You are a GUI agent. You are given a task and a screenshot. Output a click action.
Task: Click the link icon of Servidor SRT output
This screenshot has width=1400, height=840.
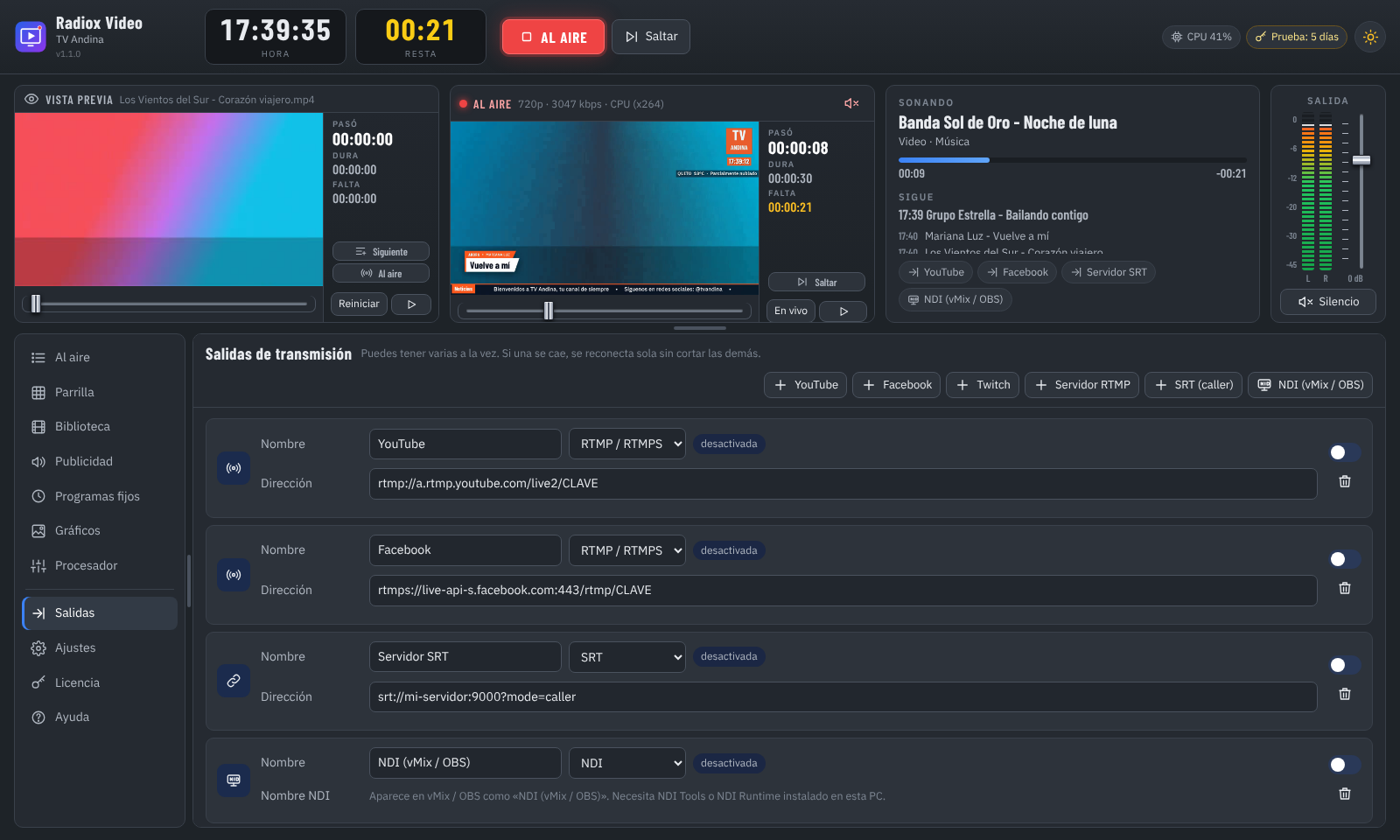(x=234, y=681)
